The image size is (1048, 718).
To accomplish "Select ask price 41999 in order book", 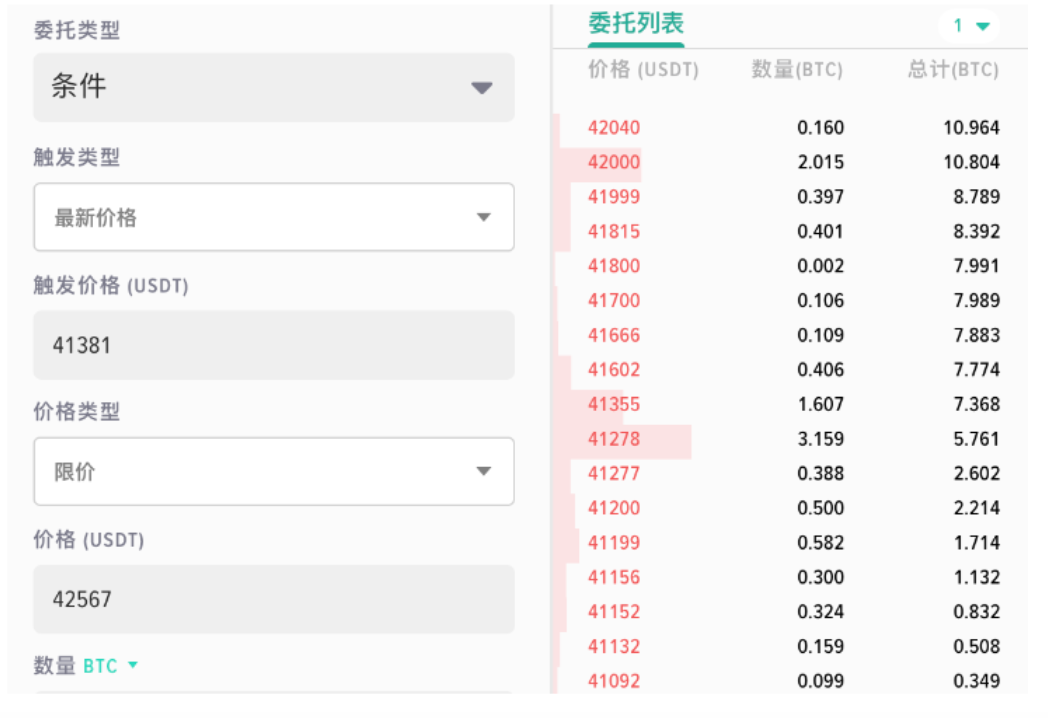I will (614, 197).
